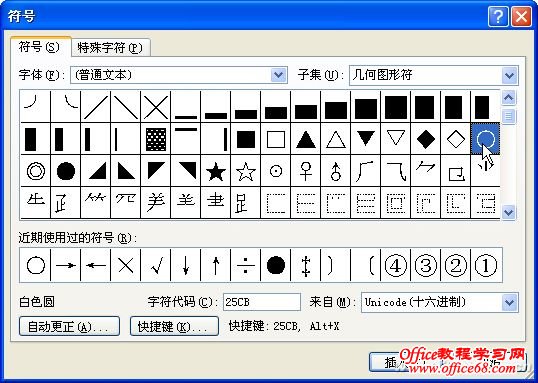Click the symbol grid scroll down arrow
This screenshot has height=383, width=538.
[508, 212]
